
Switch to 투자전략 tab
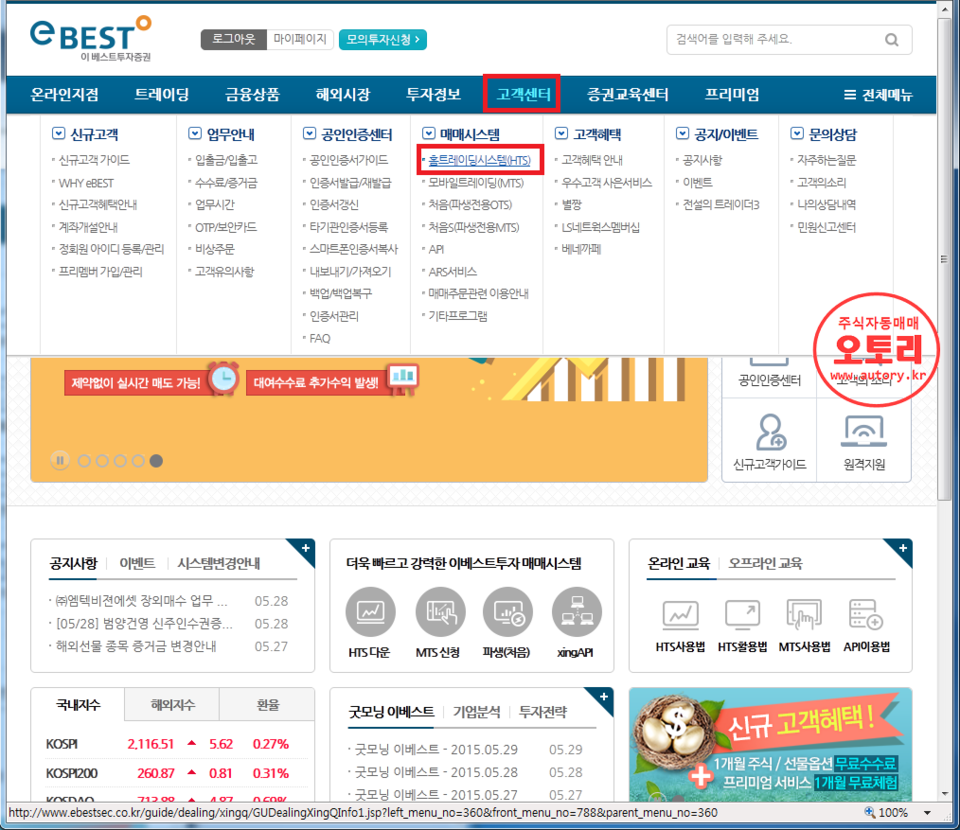click(542, 712)
